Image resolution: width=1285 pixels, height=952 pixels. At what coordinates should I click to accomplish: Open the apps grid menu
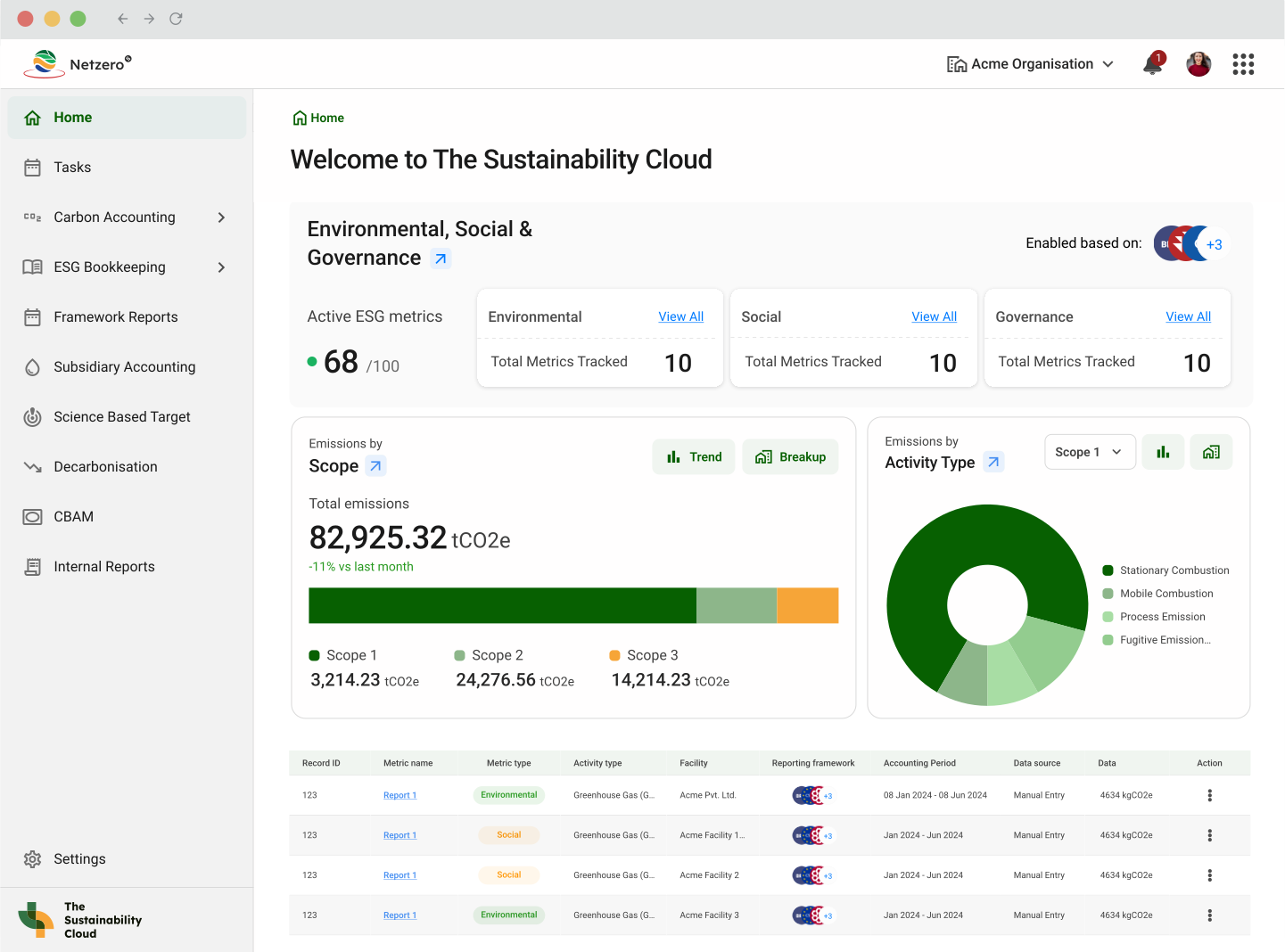pos(1243,64)
